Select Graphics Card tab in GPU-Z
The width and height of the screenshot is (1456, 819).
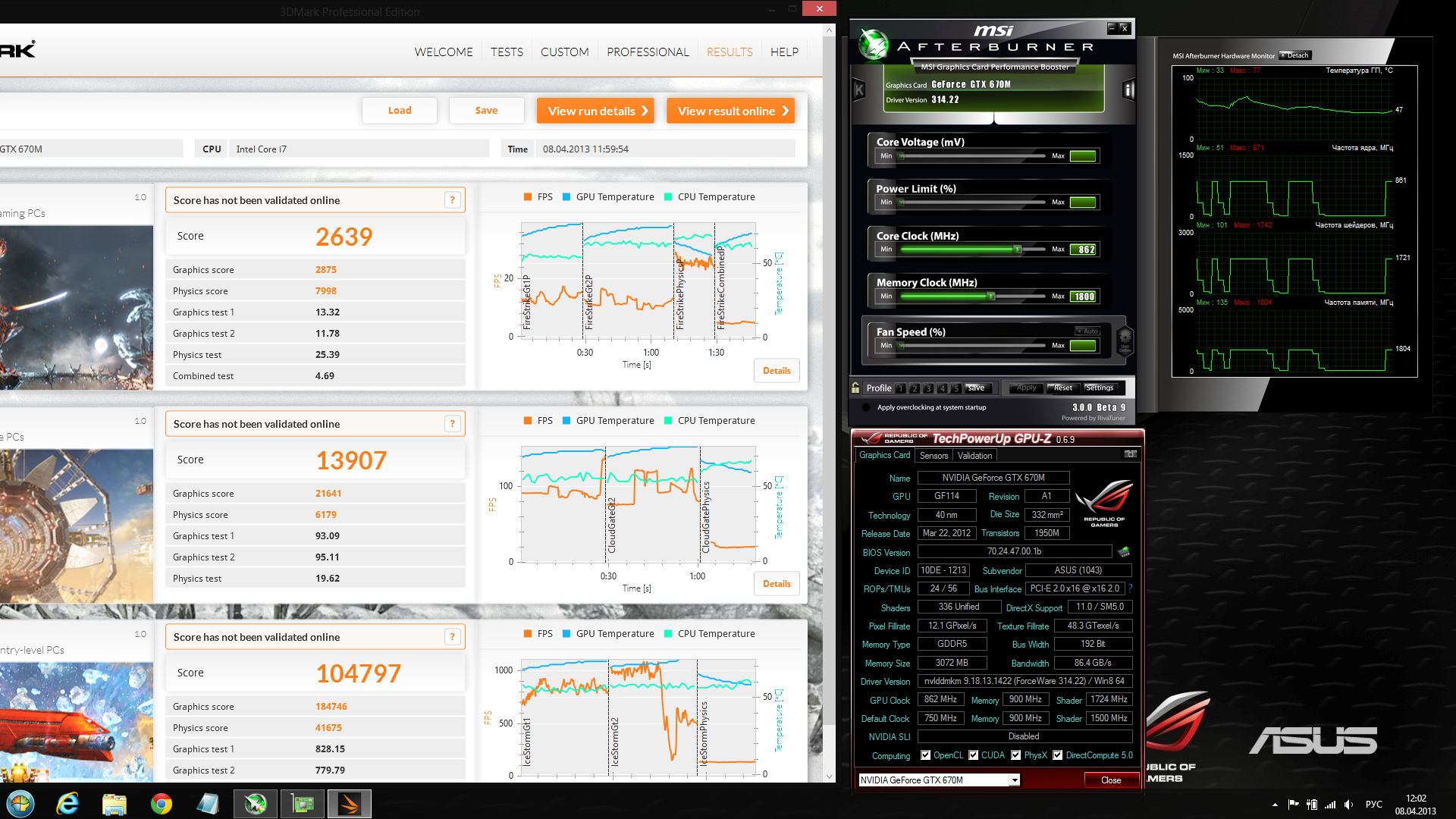coord(884,455)
